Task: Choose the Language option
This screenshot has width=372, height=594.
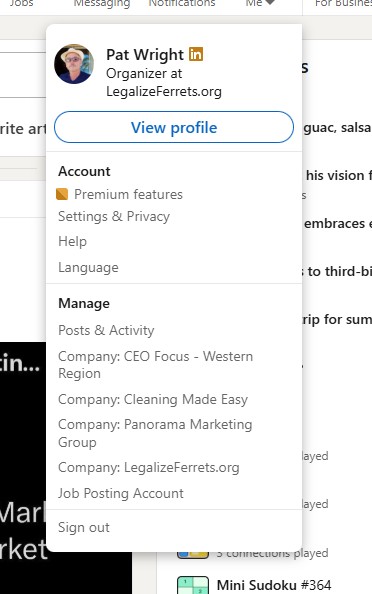Action: pyautogui.click(x=88, y=267)
